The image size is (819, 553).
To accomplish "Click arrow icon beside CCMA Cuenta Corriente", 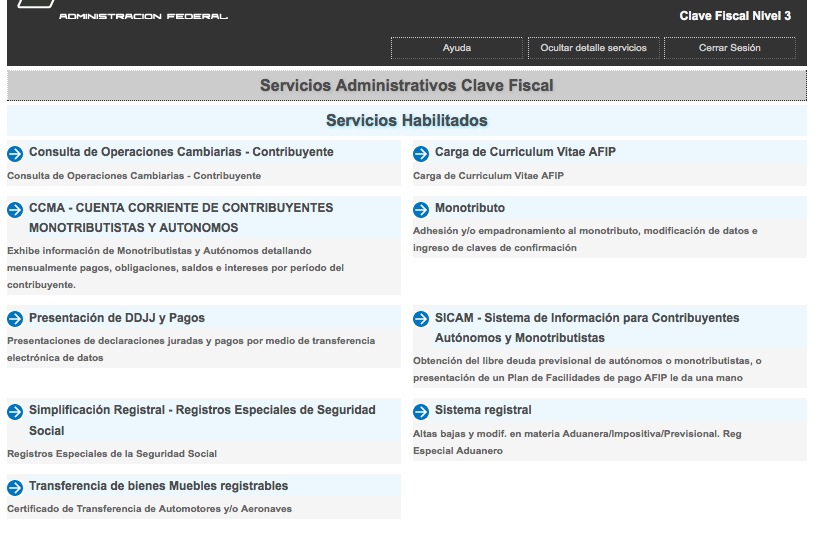I will (15, 209).
